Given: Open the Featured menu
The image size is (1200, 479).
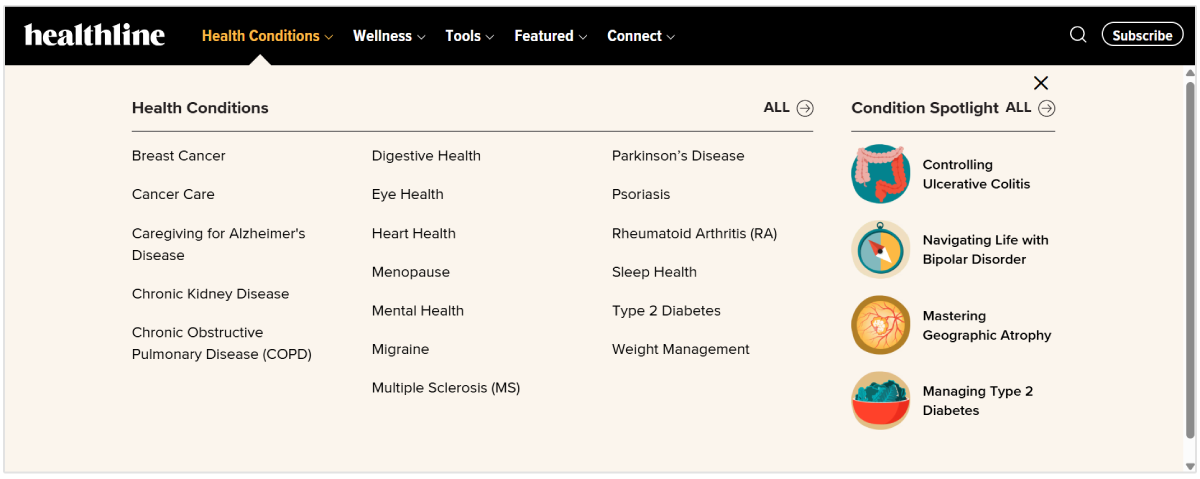Looking at the screenshot, I should click(x=550, y=36).
